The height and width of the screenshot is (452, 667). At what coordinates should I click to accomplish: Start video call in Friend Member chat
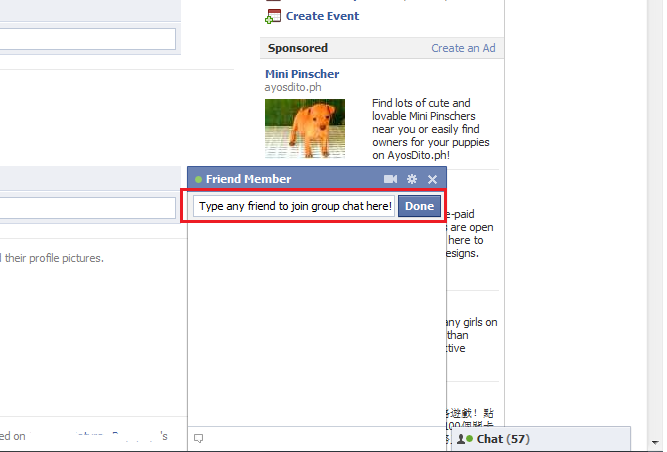click(x=390, y=179)
